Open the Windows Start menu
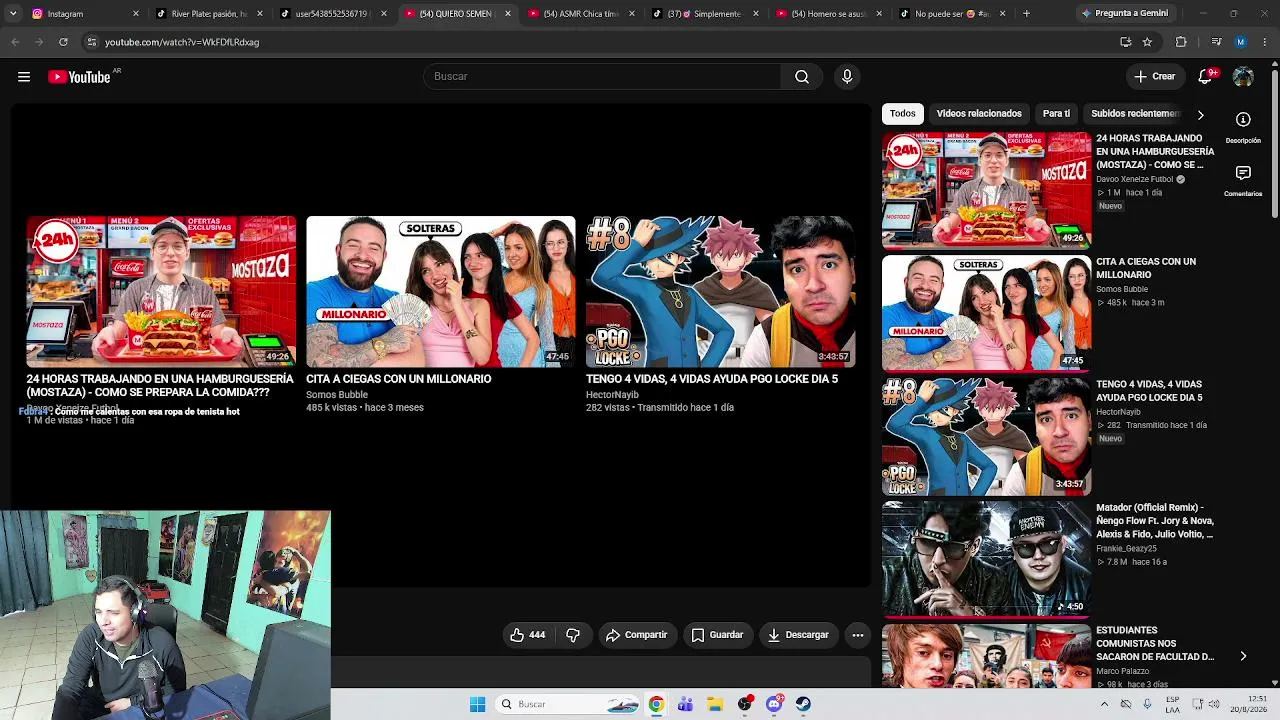The image size is (1280, 720). tap(477, 704)
